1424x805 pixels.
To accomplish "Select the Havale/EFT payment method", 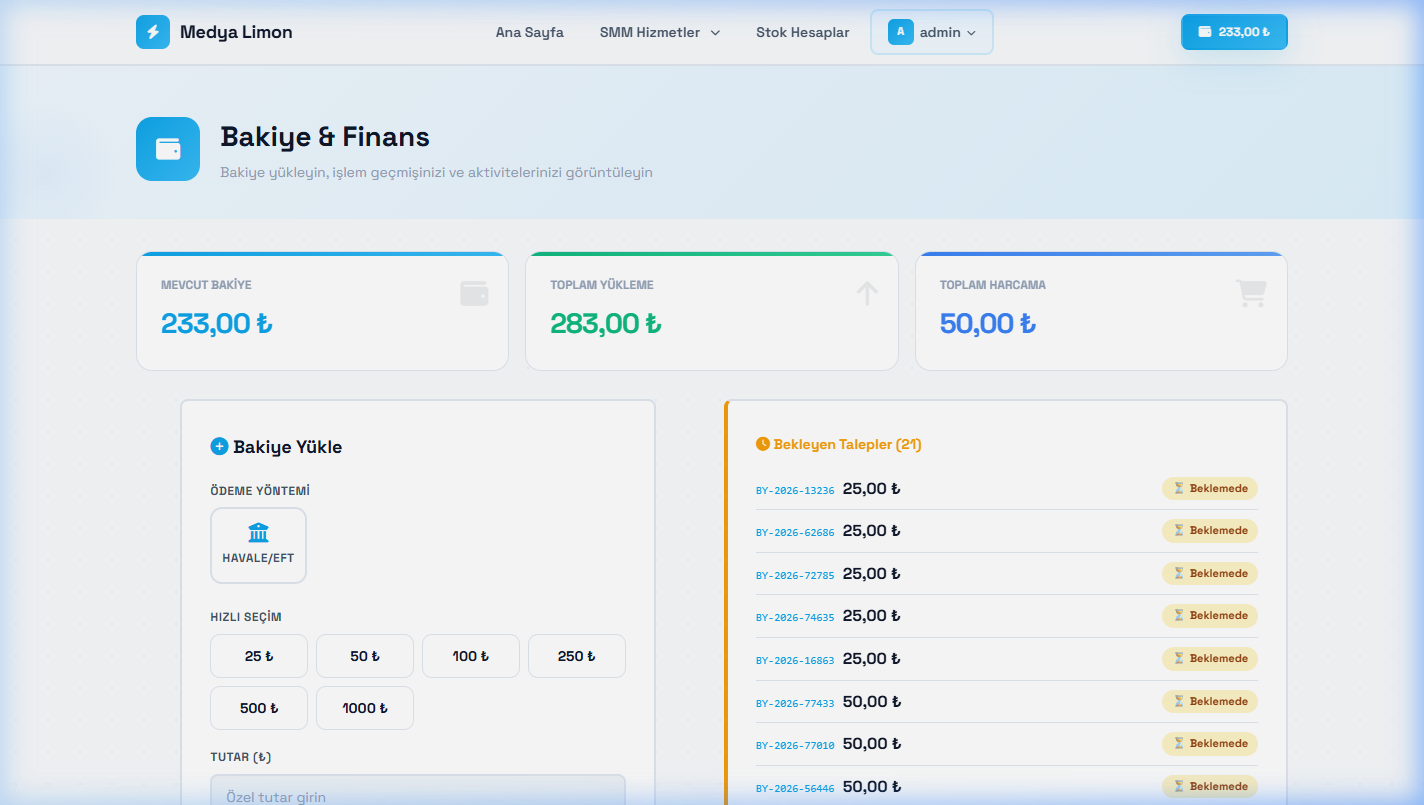I will [258, 545].
